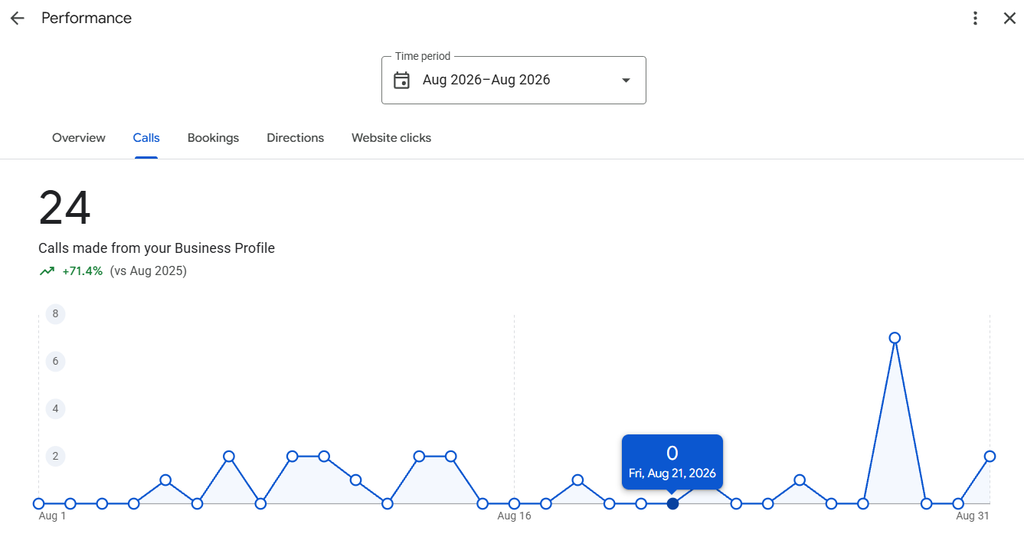
Task: Click the peak data point near 7 calls
Action: tap(895, 338)
